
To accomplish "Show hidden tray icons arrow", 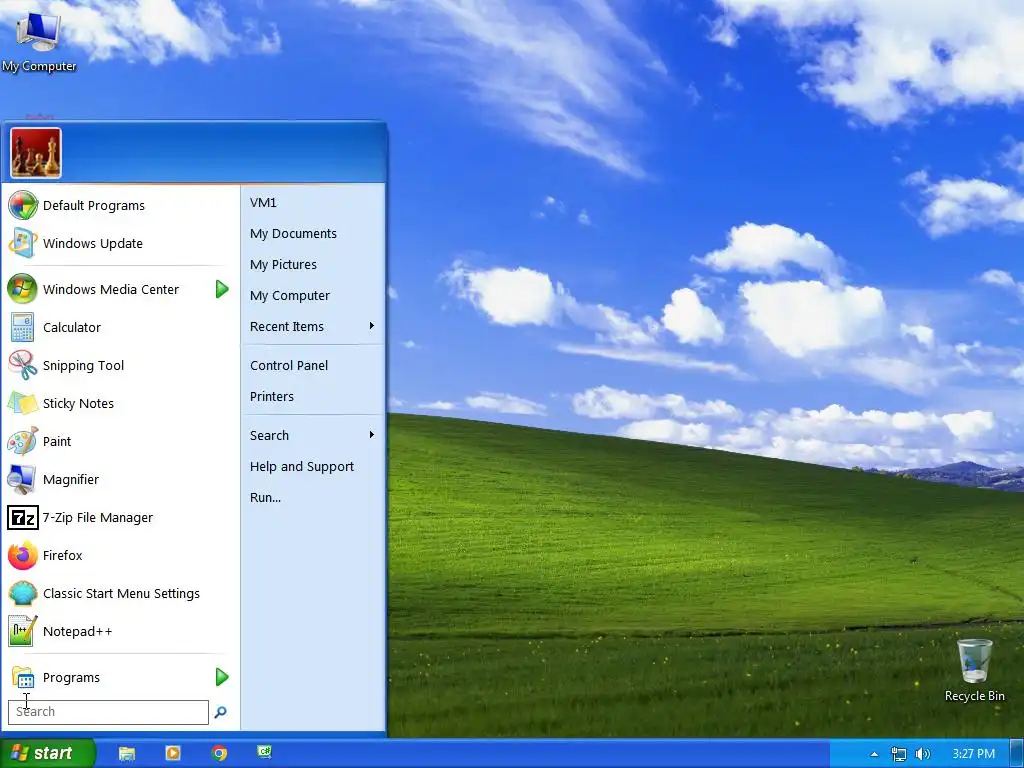I will (x=874, y=754).
